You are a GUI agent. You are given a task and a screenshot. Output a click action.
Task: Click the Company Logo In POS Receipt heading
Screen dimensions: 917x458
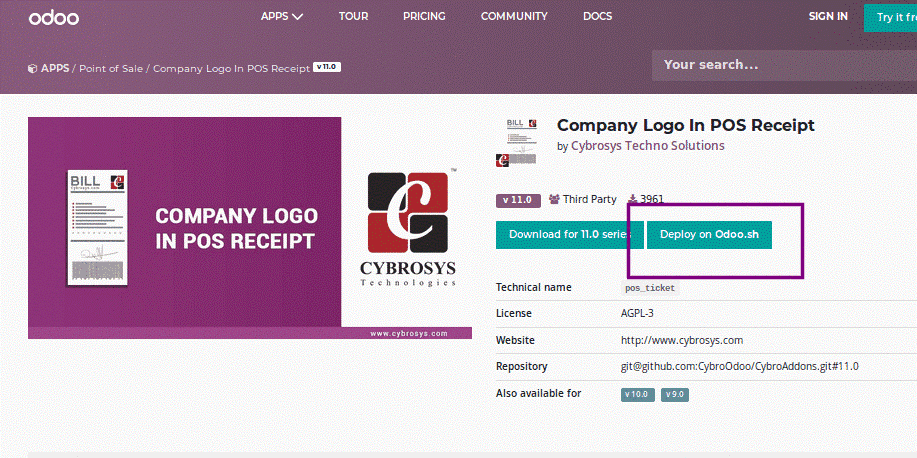tap(685, 125)
